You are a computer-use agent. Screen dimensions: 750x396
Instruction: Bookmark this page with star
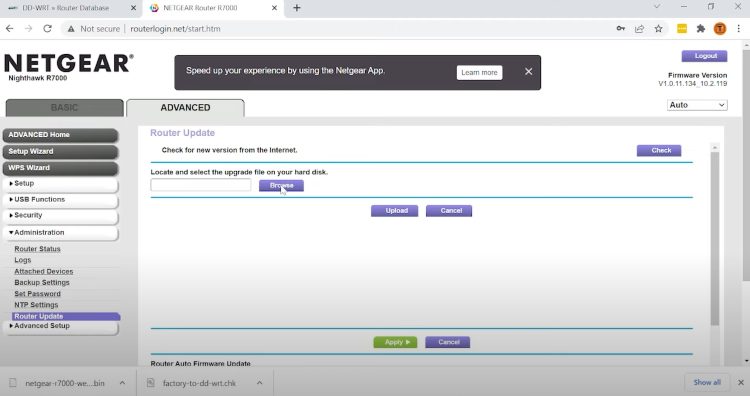pos(658,29)
